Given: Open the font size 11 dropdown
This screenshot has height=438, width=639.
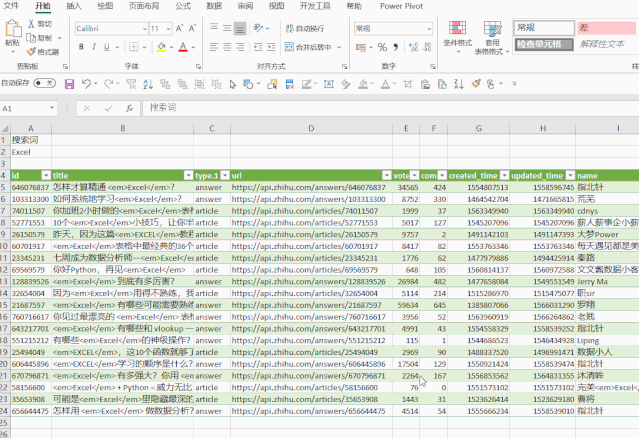Looking at the screenshot, I should 168,29.
